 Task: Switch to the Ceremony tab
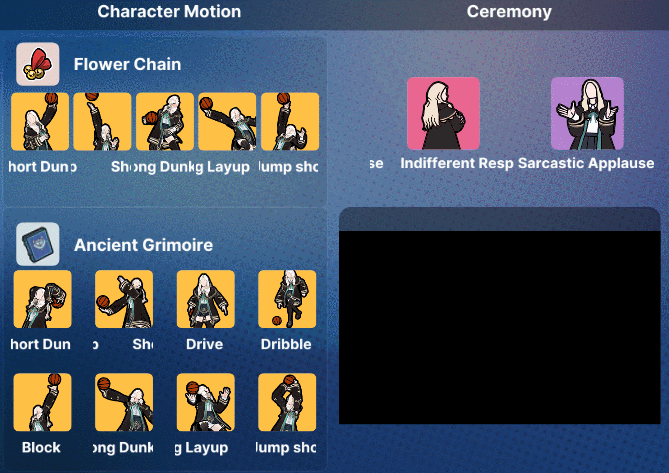[x=509, y=12]
